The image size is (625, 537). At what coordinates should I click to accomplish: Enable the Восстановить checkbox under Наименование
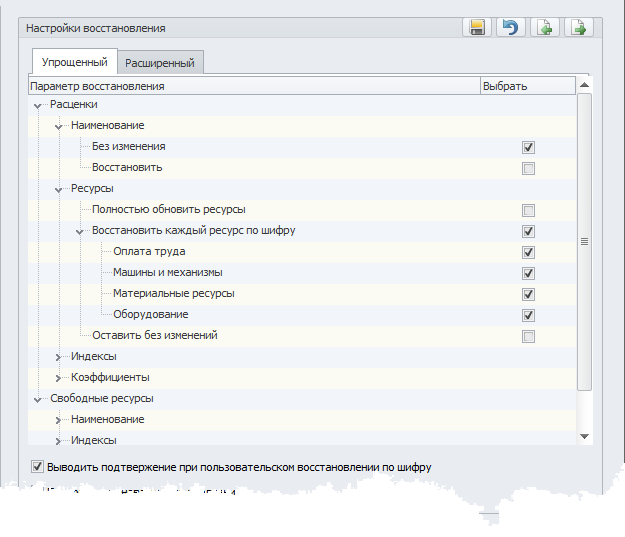pos(528,168)
